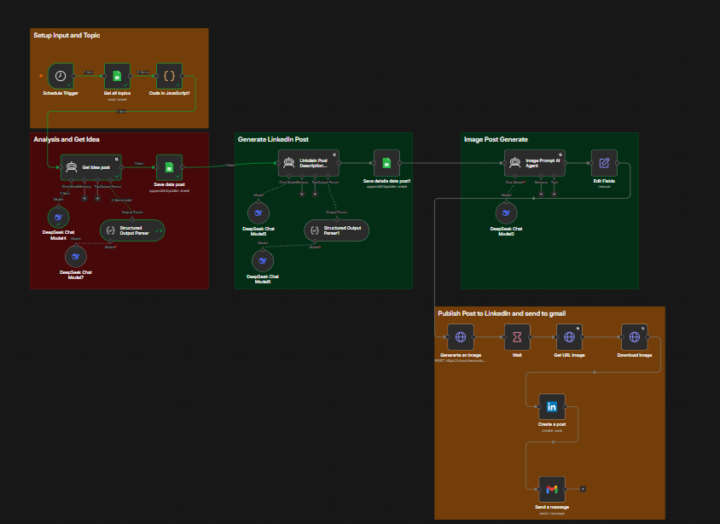The height and width of the screenshot is (524, 720).
Task: Open the Structured Output Parser node
Action: coord(132,231)
